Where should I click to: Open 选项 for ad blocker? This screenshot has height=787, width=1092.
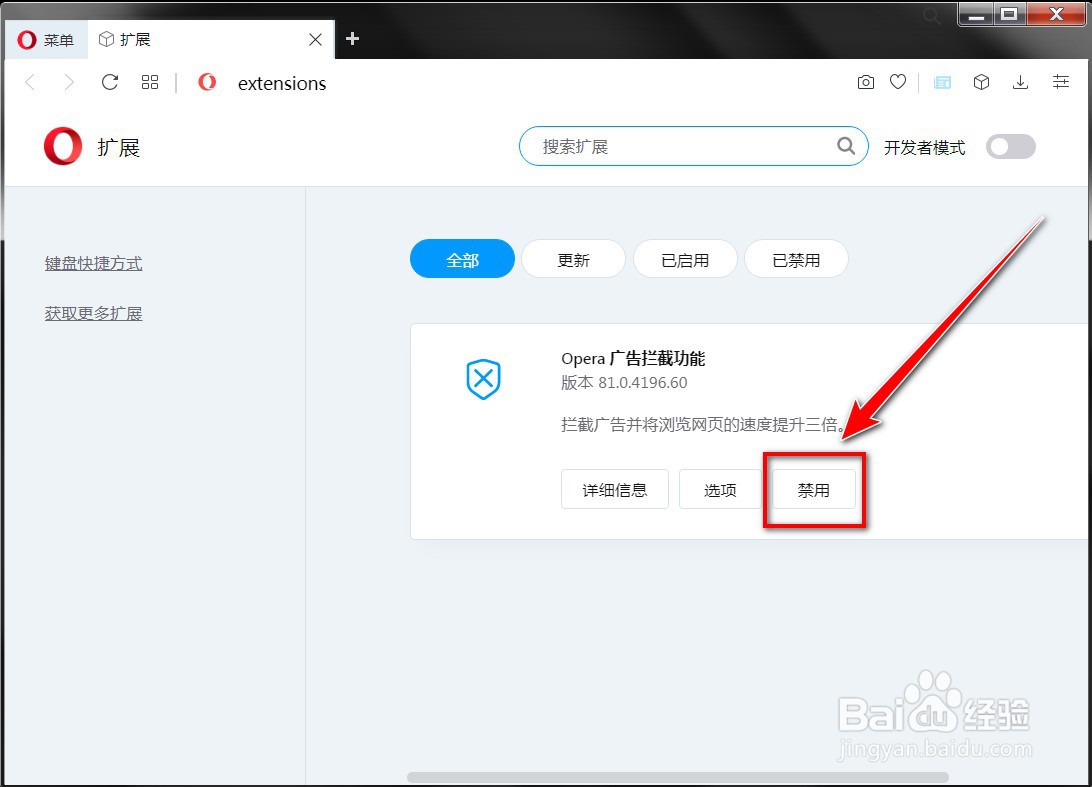tap(720, 490)
